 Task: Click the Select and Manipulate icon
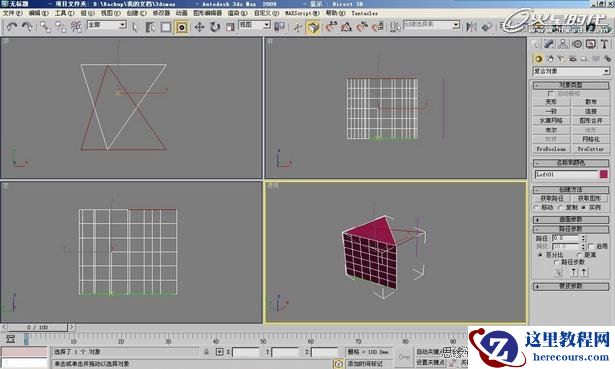click(x=298, y=27)
